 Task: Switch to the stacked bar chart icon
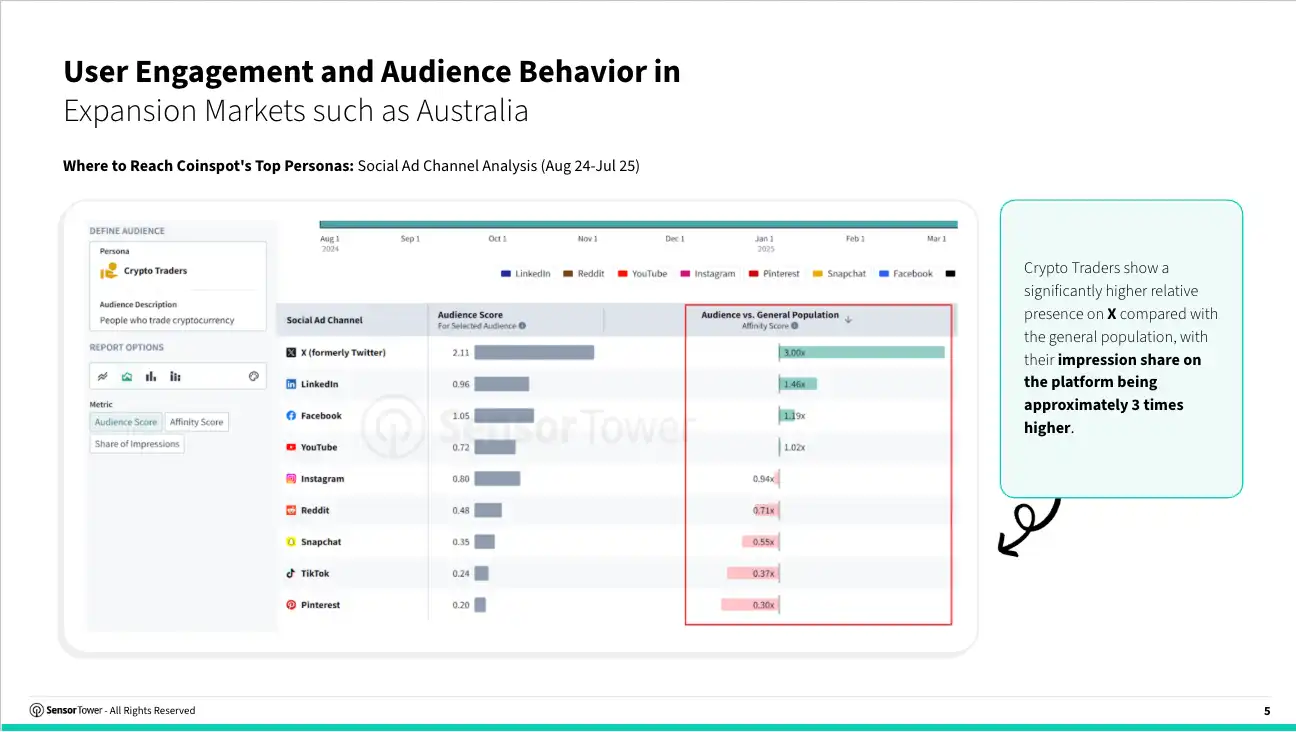click(176, 376)
